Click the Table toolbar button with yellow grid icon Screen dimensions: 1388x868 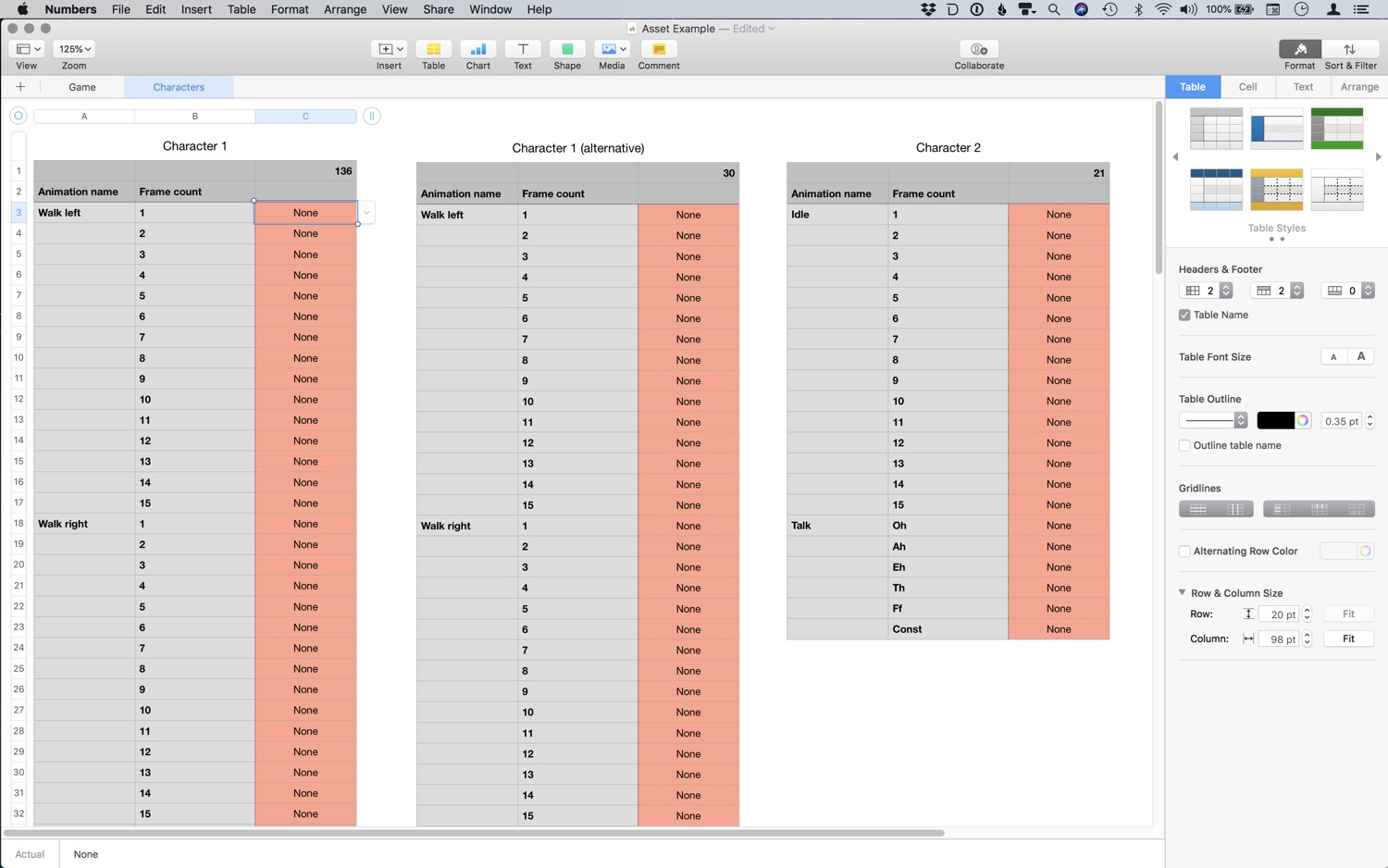(x=433, y=49)
